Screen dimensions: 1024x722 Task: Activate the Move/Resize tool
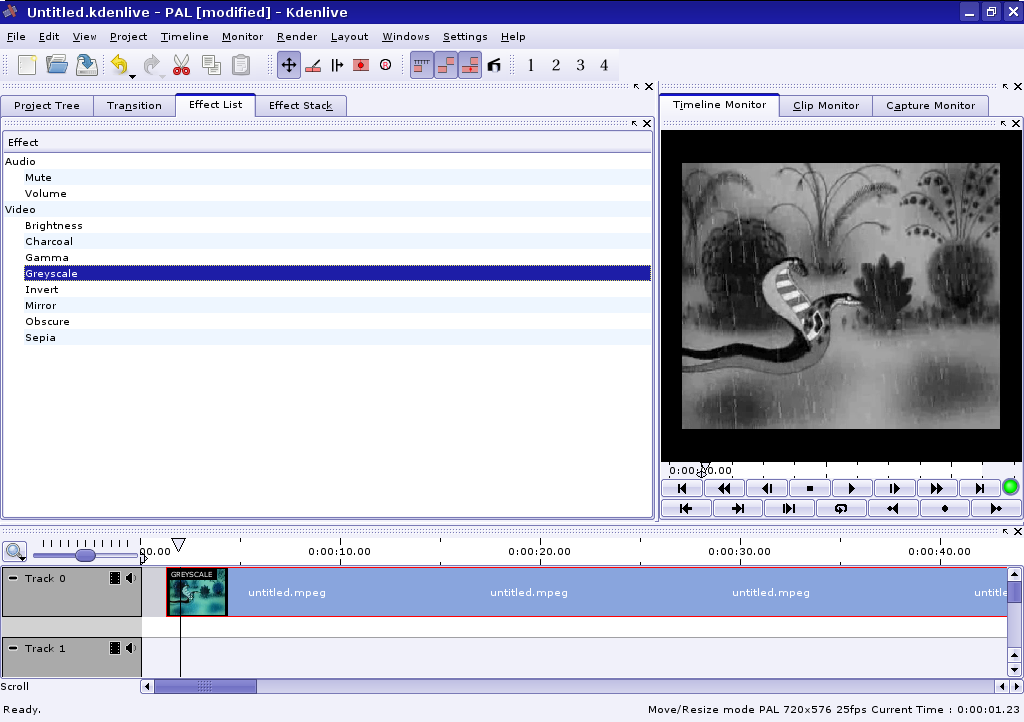coord(289,66)
